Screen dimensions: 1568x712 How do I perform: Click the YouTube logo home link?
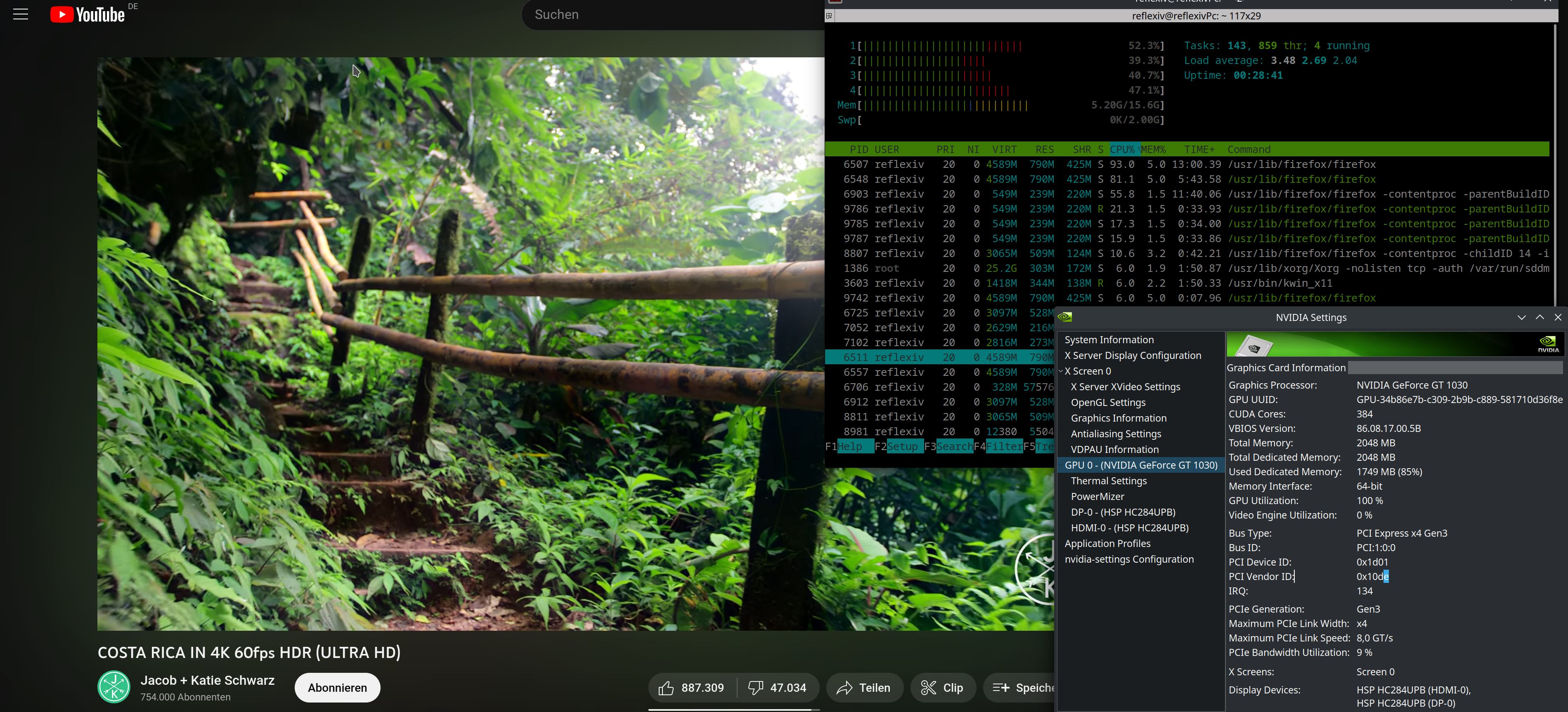coord(88,14)
